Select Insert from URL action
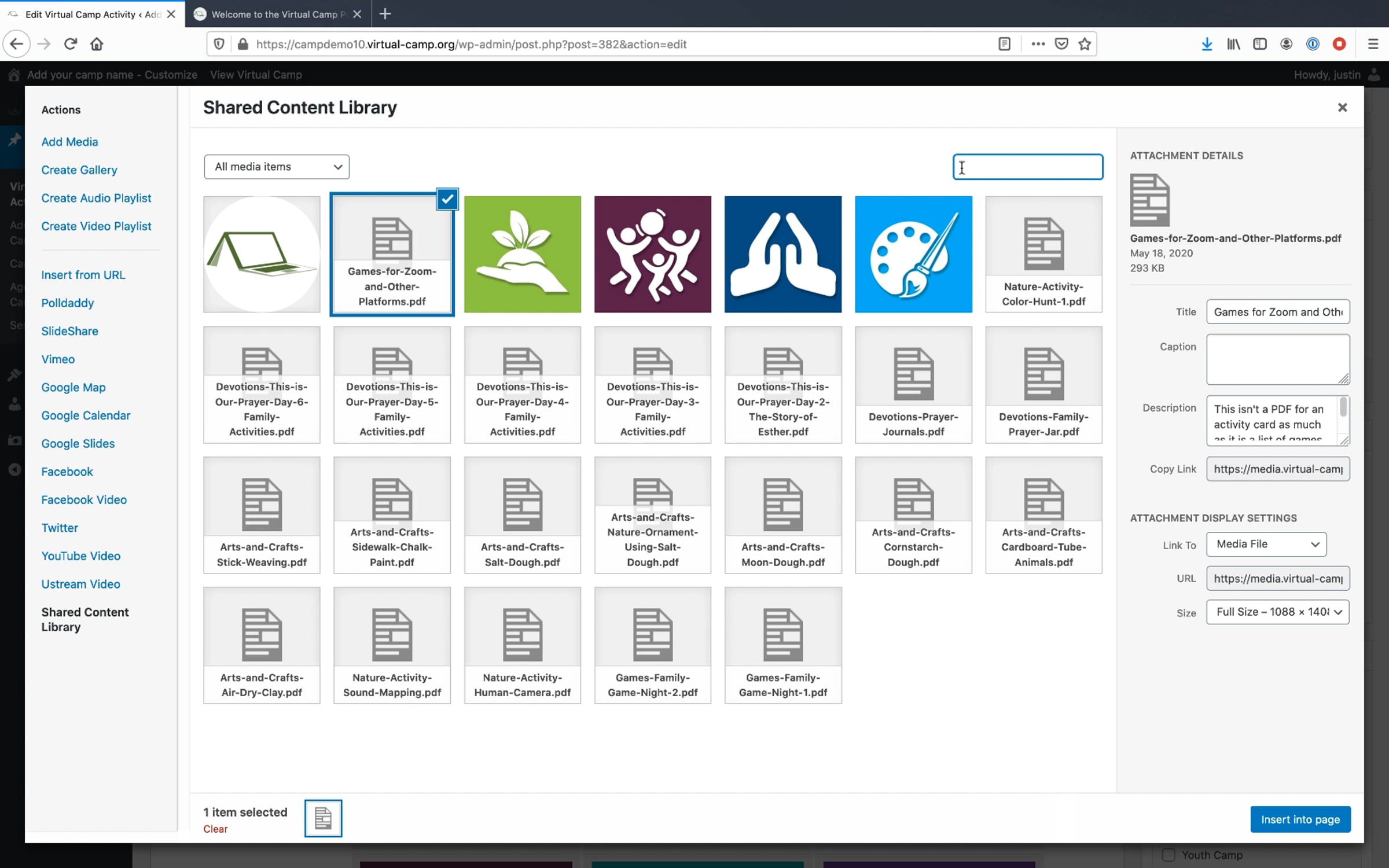Image resolution: width=1389 pixels, height=868 pixels. pyautogui.click(x=83, y=275)
